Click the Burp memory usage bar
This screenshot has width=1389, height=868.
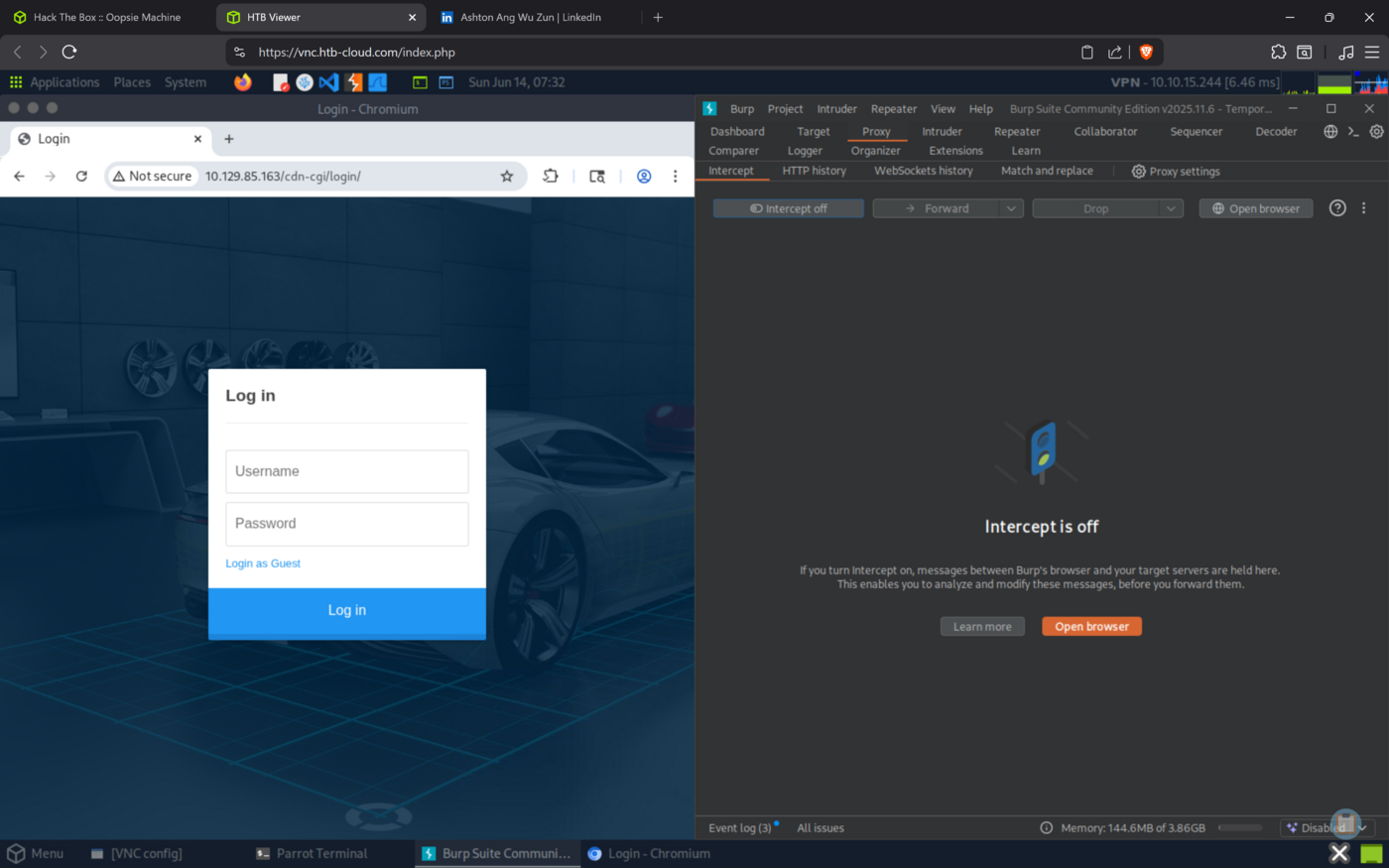point(1240,827)
